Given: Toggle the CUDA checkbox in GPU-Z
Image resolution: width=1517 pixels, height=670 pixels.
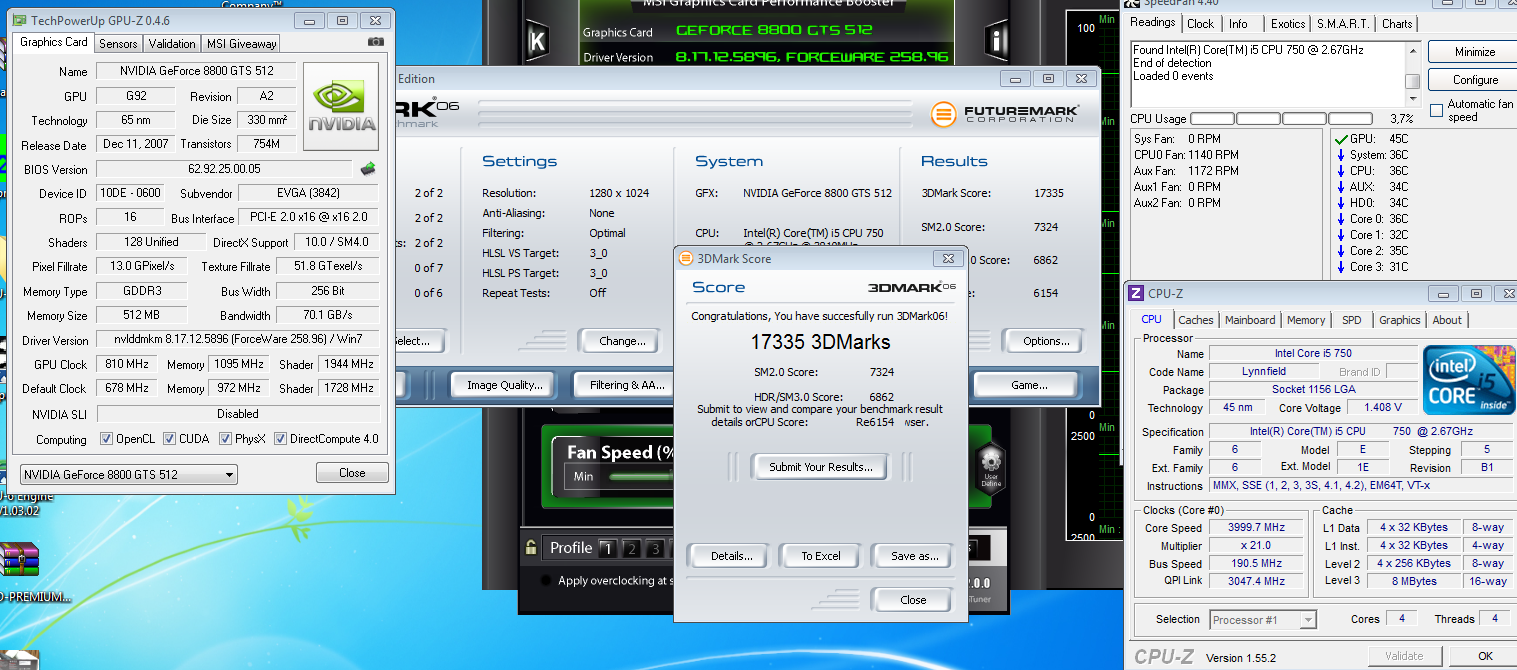Looking at the screenshot, I should click(170, 439).
